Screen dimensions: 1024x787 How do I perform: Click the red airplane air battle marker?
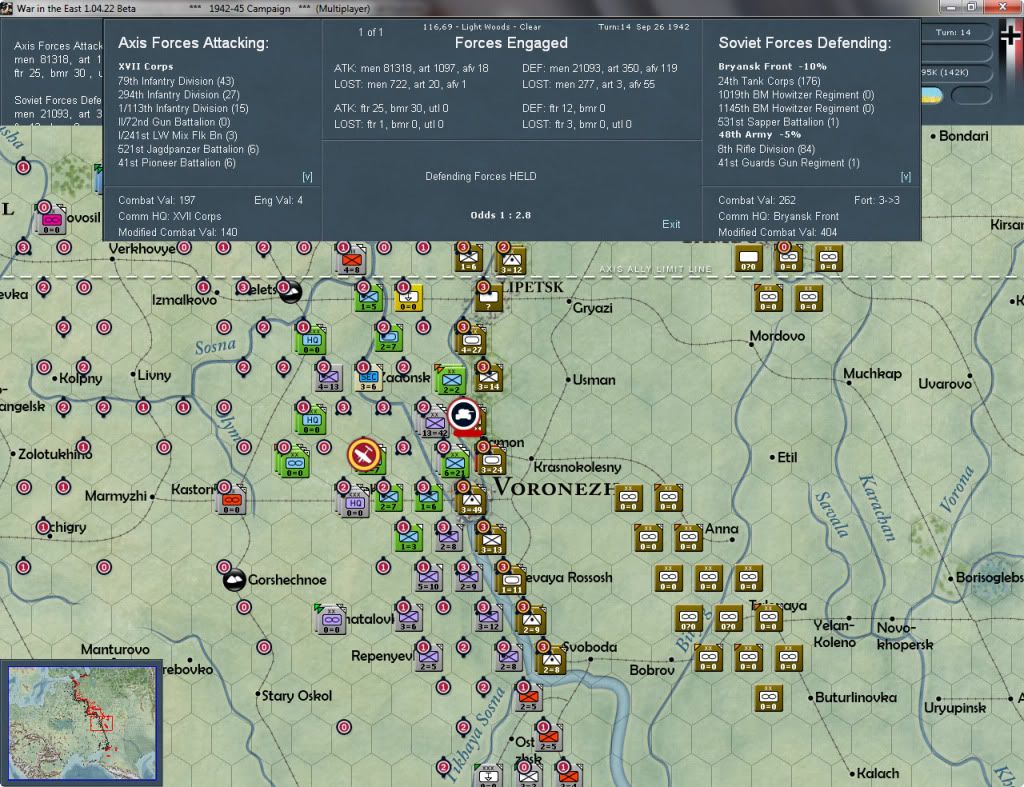(x=364, y=455)
